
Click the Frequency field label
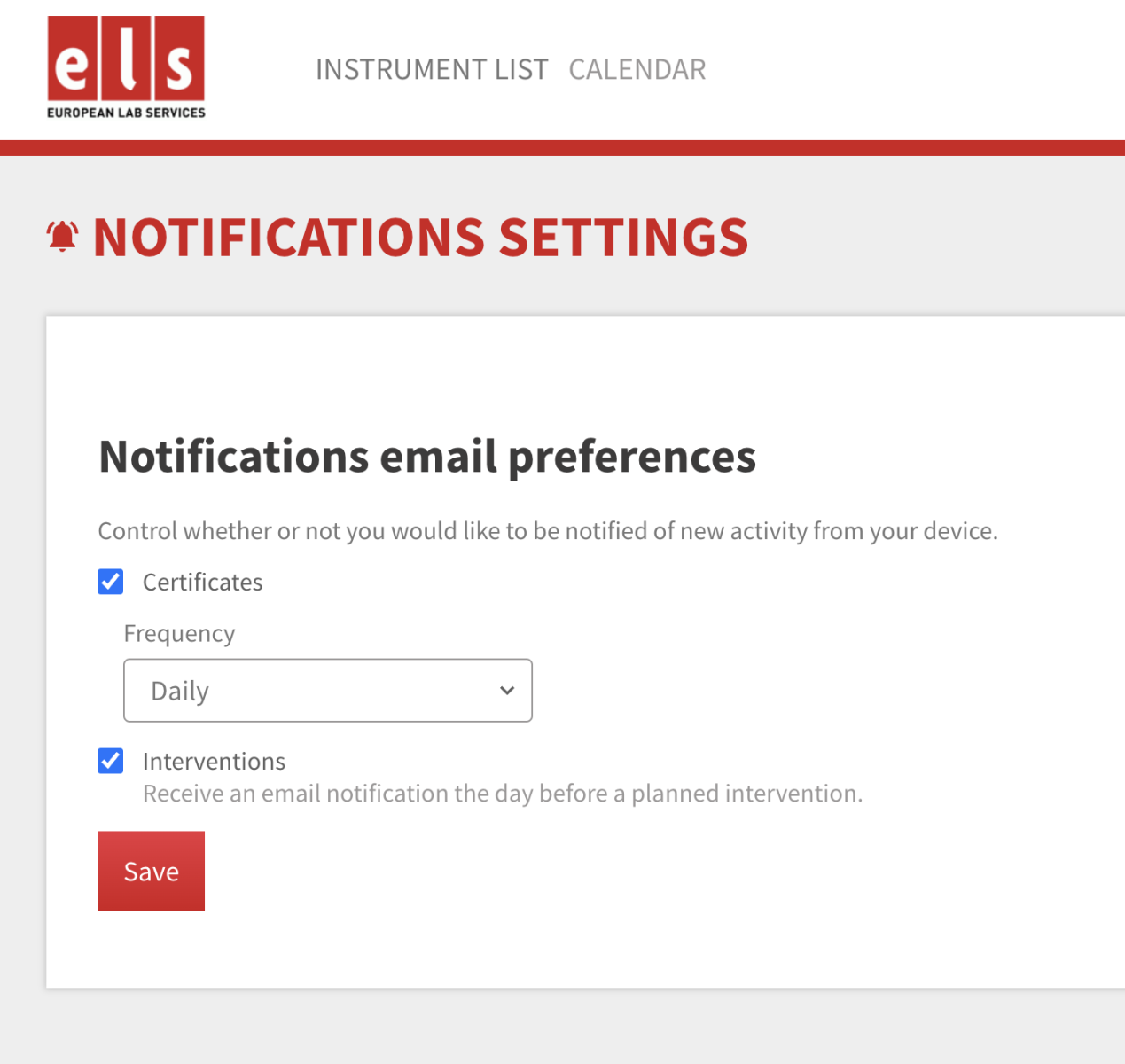[179, 634]
